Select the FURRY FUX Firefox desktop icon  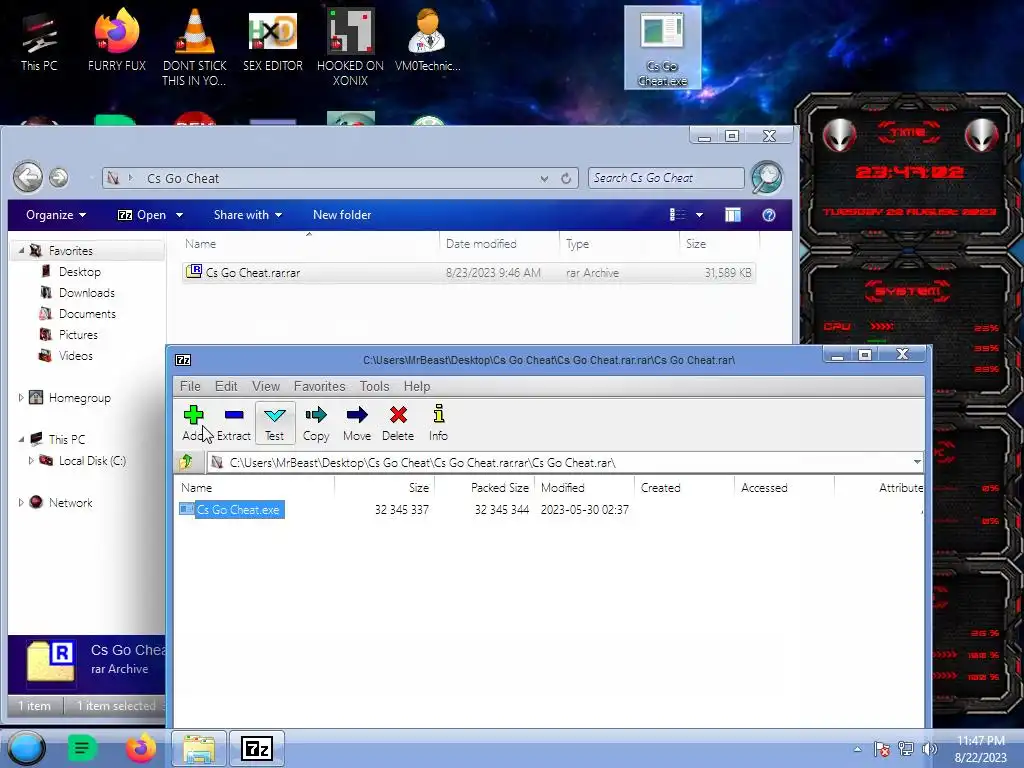point(117,40)
